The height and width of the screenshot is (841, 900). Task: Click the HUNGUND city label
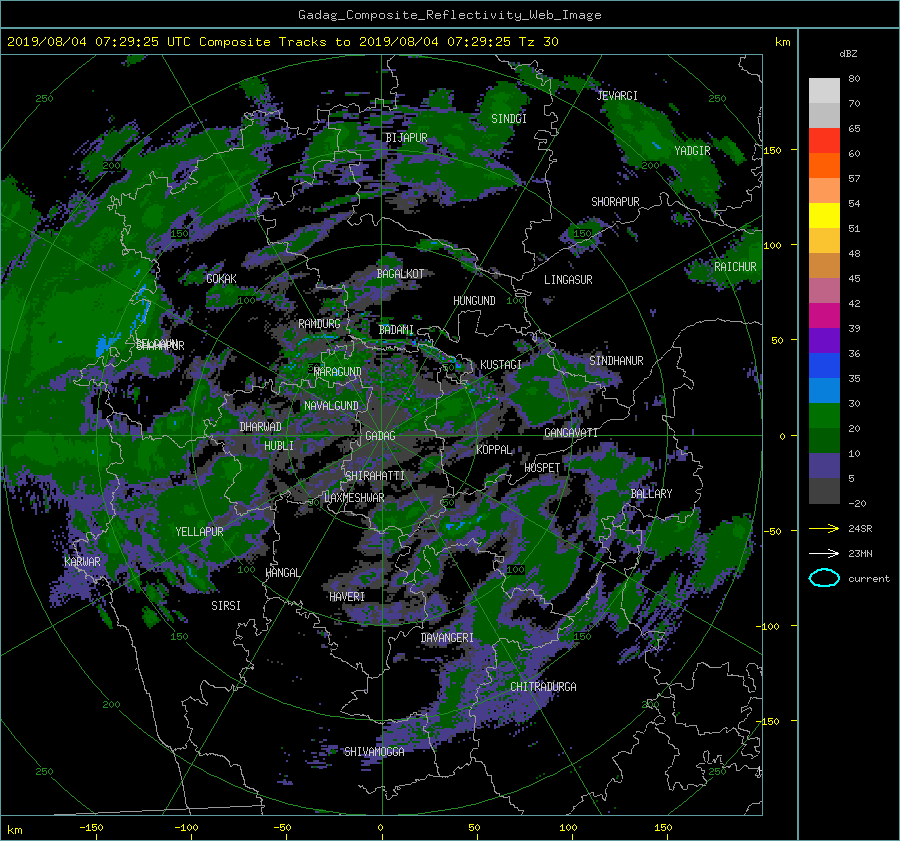pos(474,301)
